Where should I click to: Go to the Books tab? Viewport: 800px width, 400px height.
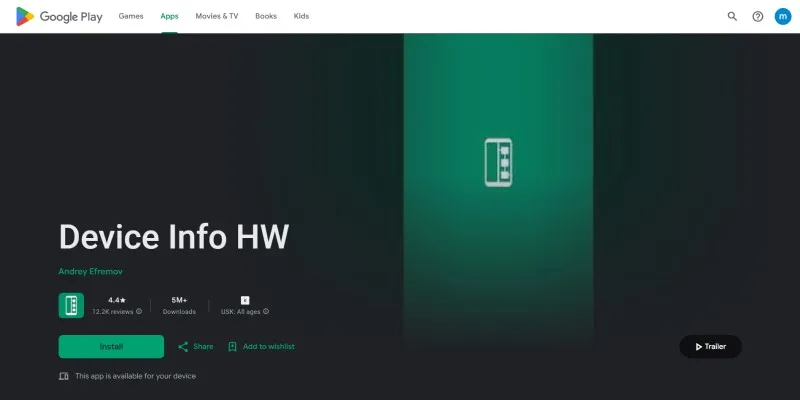(266, 16)
